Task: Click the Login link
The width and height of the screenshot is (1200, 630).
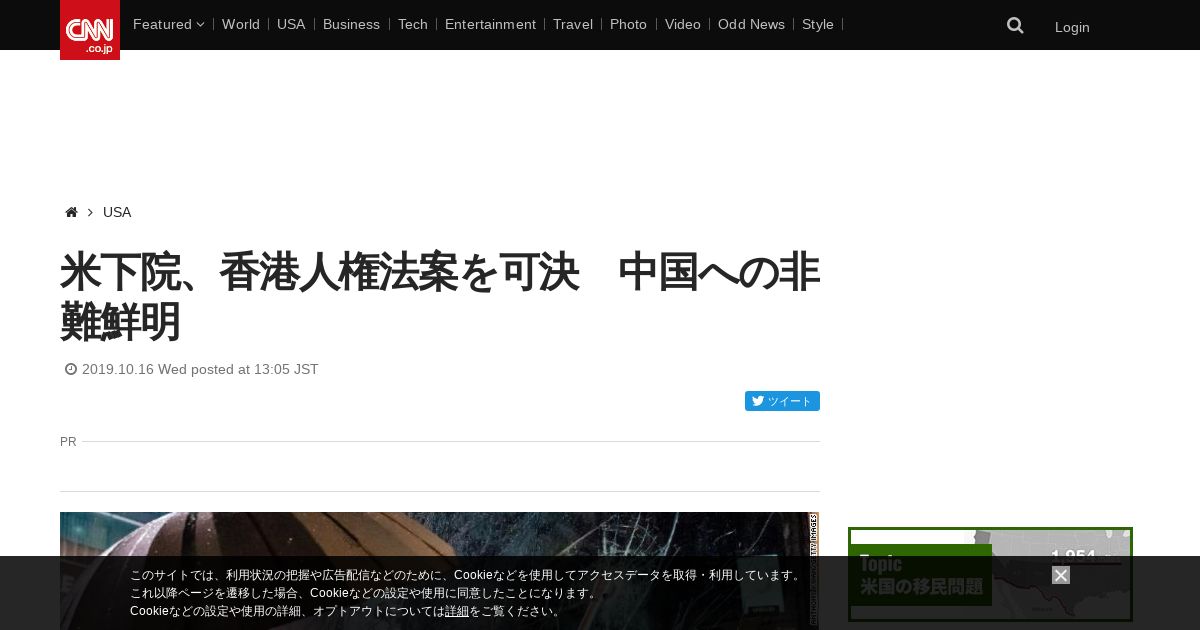Action: tap(1072, 27)
